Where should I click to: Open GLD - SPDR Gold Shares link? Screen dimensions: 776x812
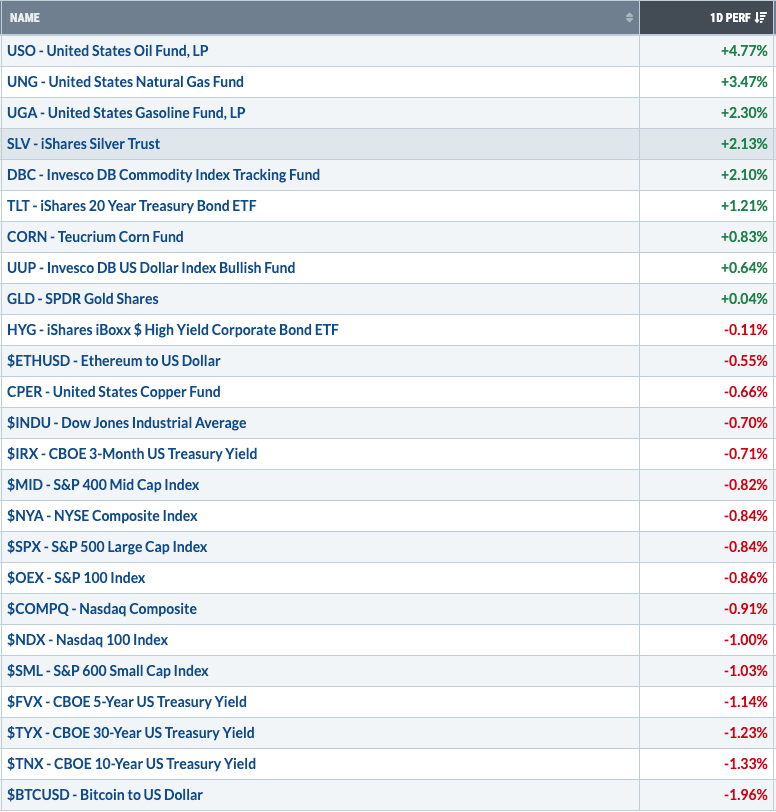(83, 299)
